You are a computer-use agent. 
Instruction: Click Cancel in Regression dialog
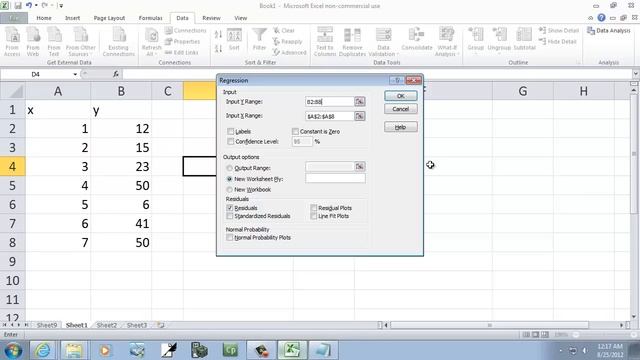[401, 109]
